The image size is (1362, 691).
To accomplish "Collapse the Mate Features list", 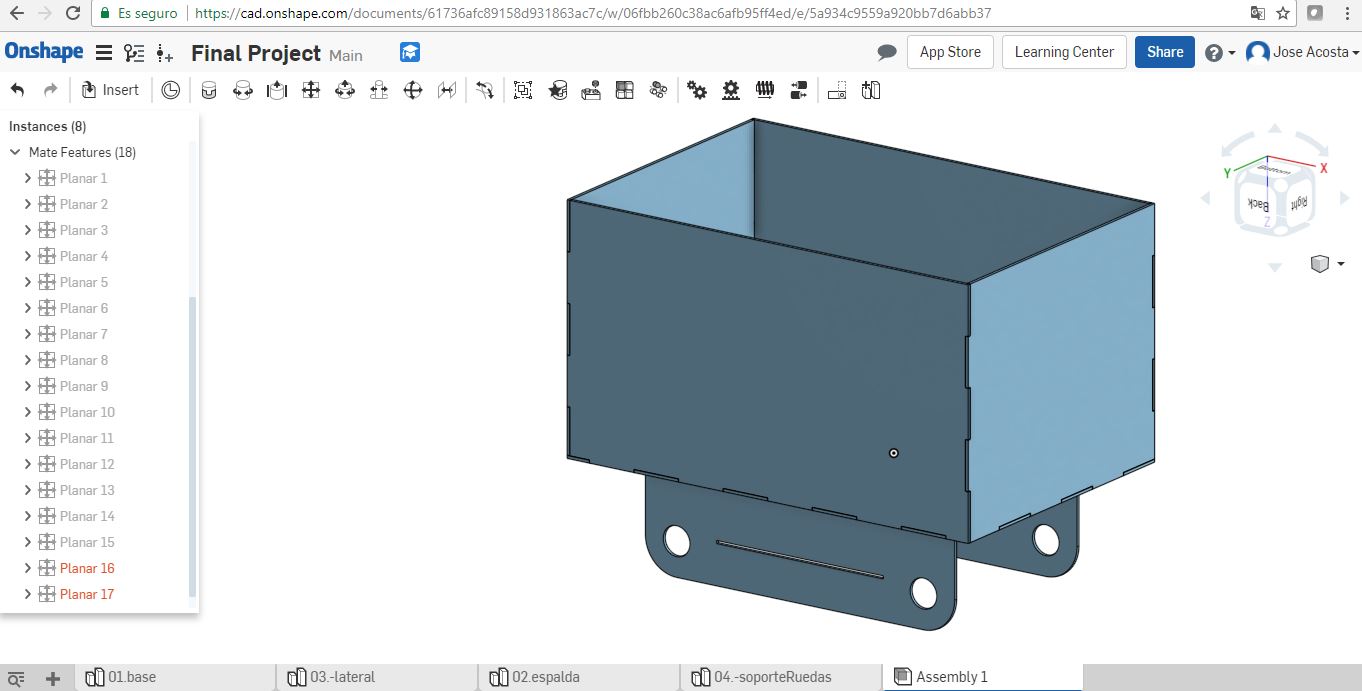I will pyautogui.click(x=15, y=152).
